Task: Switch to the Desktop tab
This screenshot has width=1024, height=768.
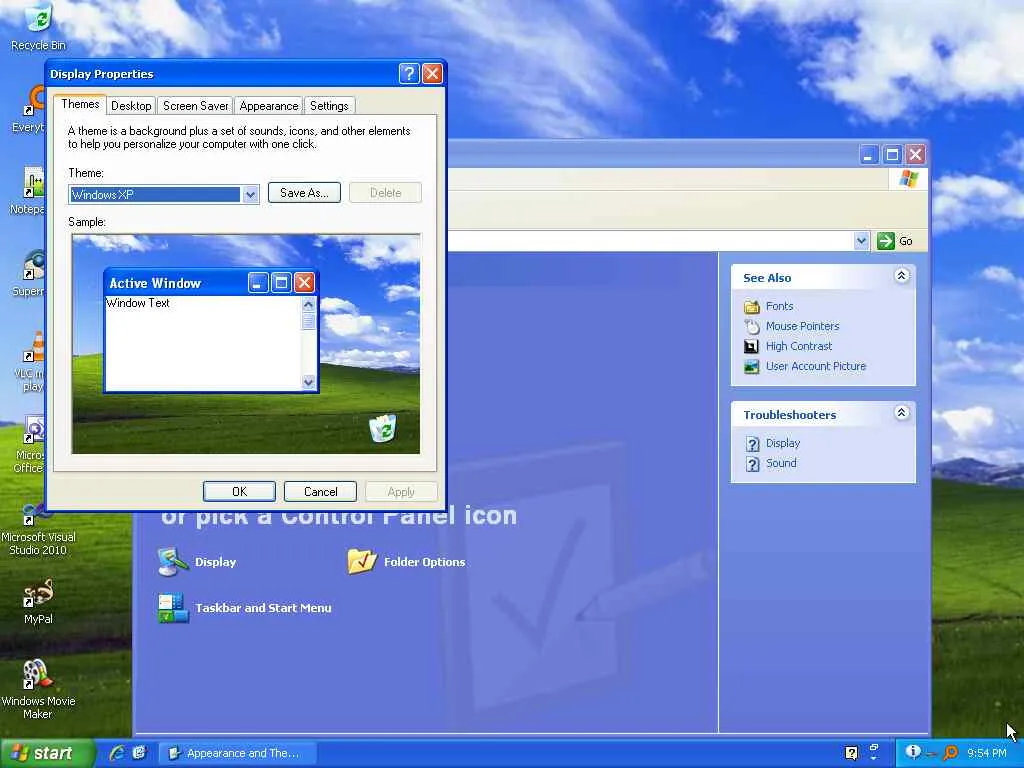Action: coord(131,106)
